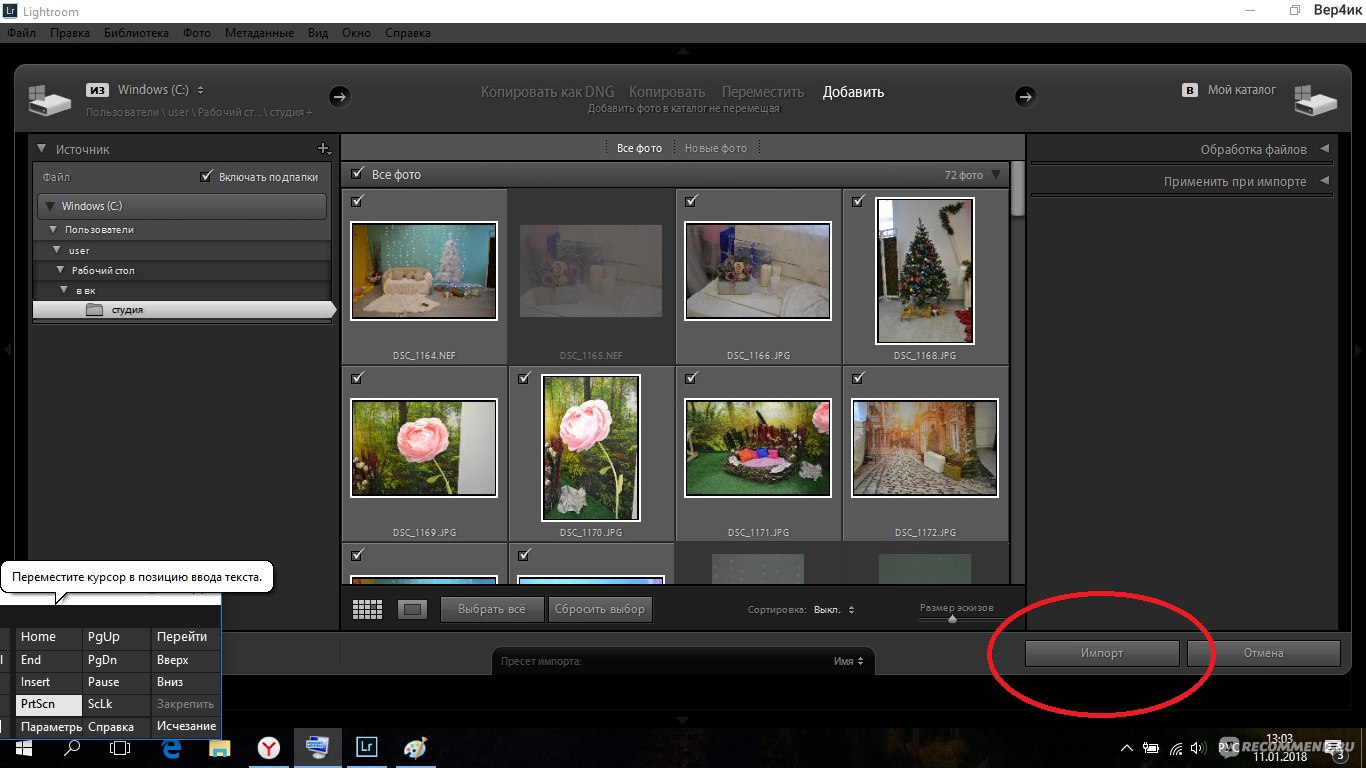
Task: Open Paint from the taskbar
Action: 415,747
